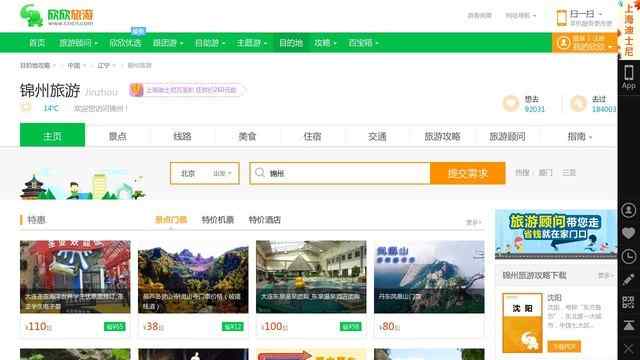The image size is (640, 360).
Task: Open the phone scan QR icon in header
Action: click(x=562, y=18)
